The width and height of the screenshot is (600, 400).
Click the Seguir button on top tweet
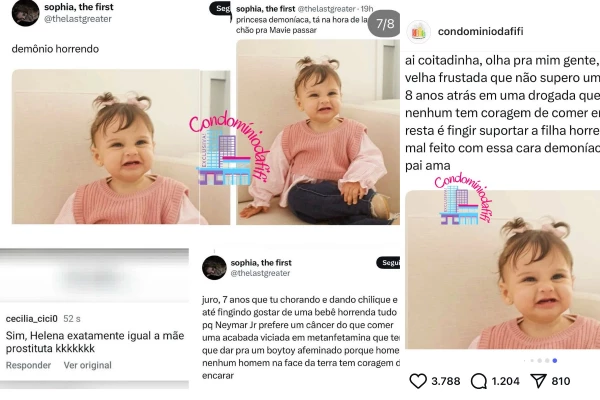click(220, 8)
